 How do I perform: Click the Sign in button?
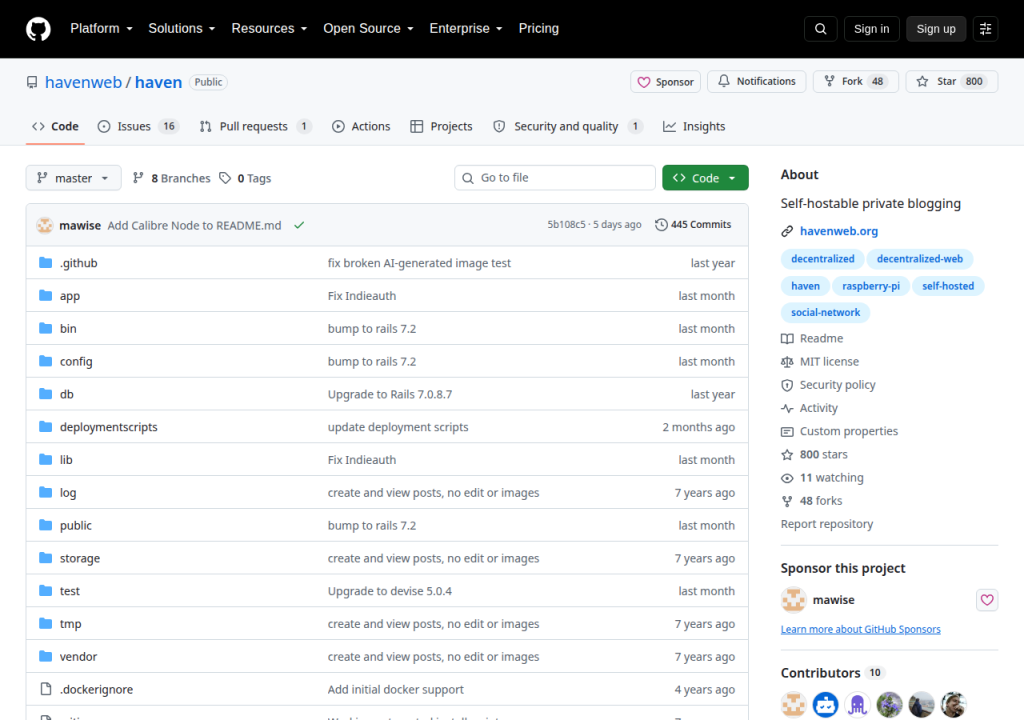pos(871,29)
